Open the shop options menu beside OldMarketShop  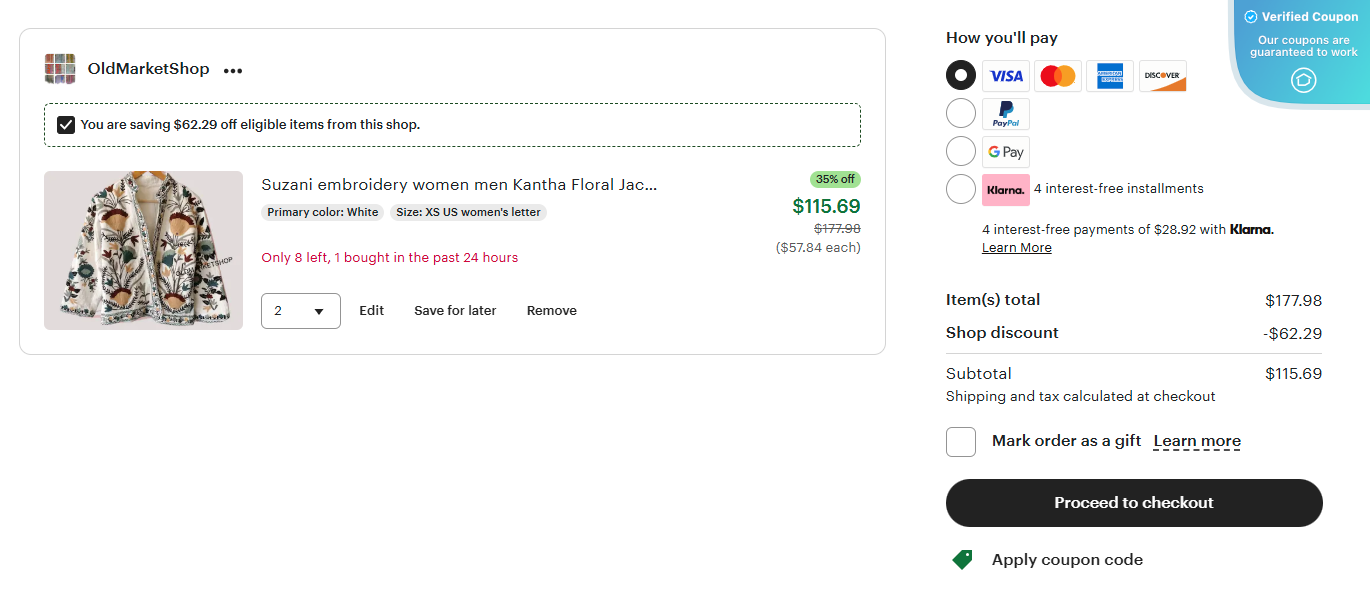click(233, 70)
